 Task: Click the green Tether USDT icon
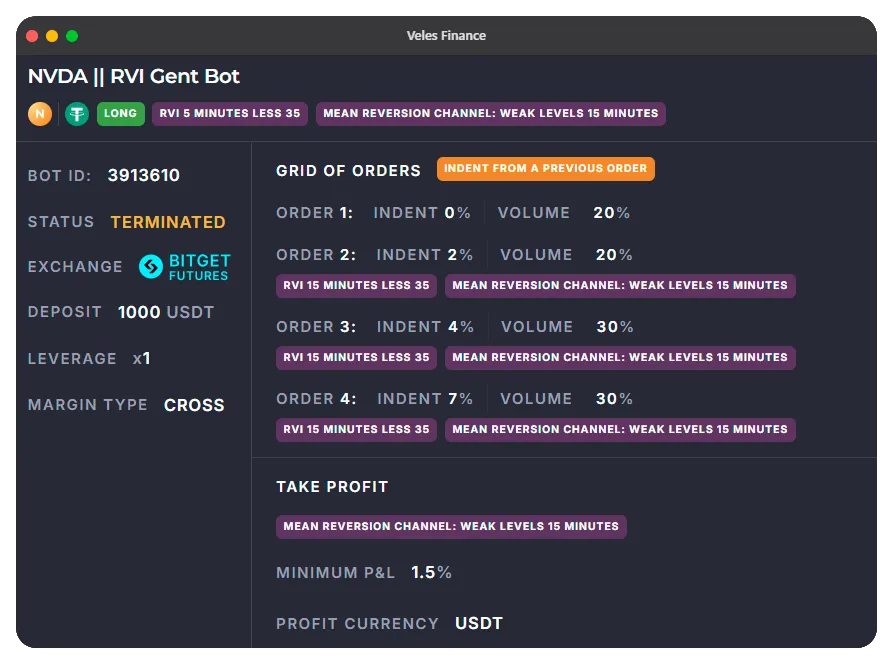(x=77, y=114)
